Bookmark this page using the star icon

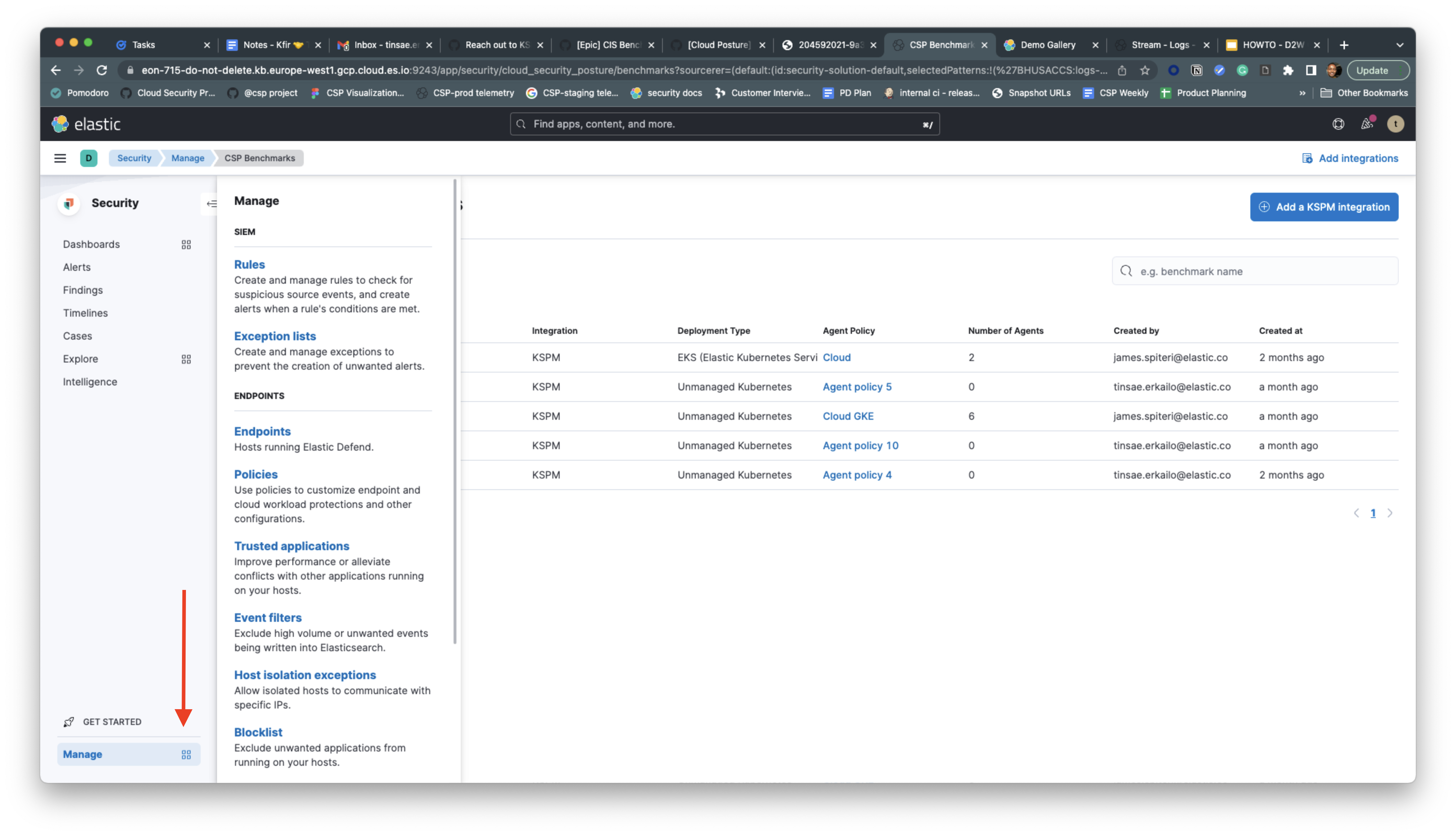point(1144,70)
